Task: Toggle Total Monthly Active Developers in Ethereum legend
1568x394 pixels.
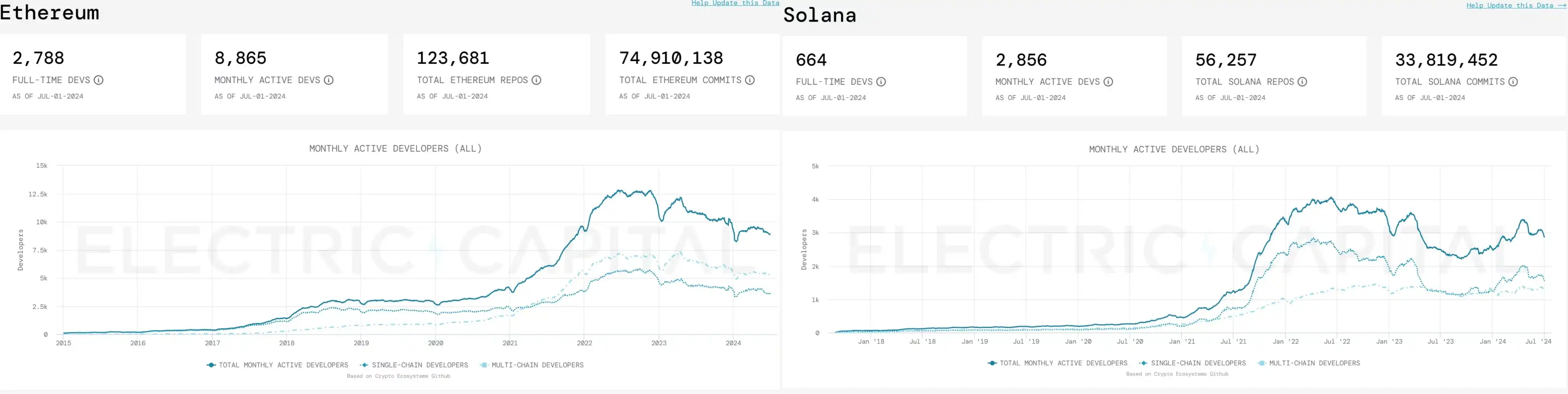Action: pos(277,366)
